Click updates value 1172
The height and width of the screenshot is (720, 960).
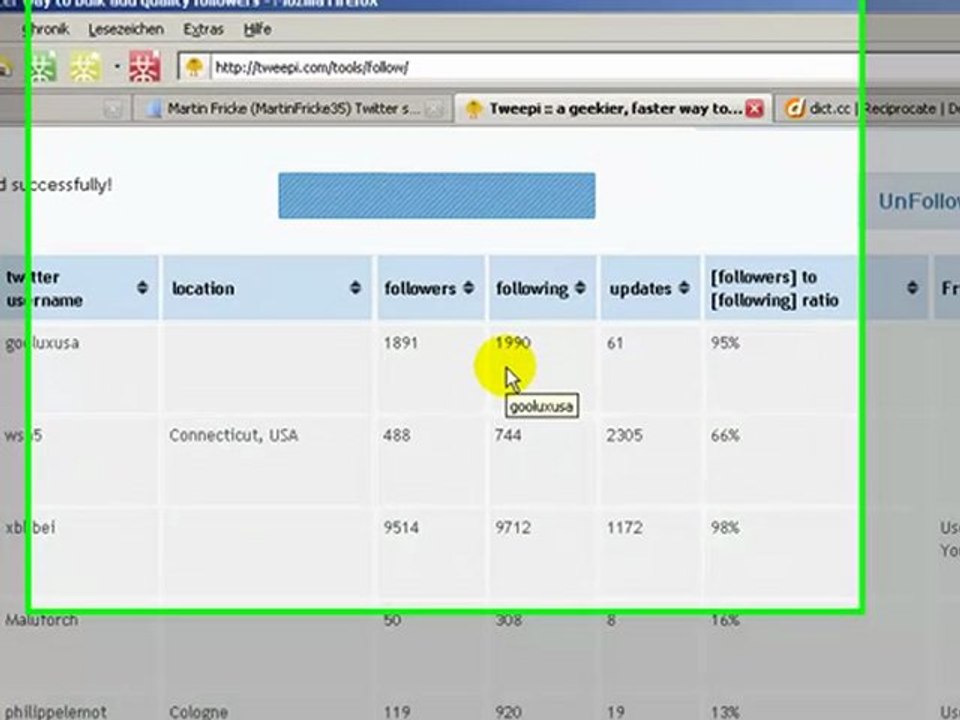click(624, 528)
